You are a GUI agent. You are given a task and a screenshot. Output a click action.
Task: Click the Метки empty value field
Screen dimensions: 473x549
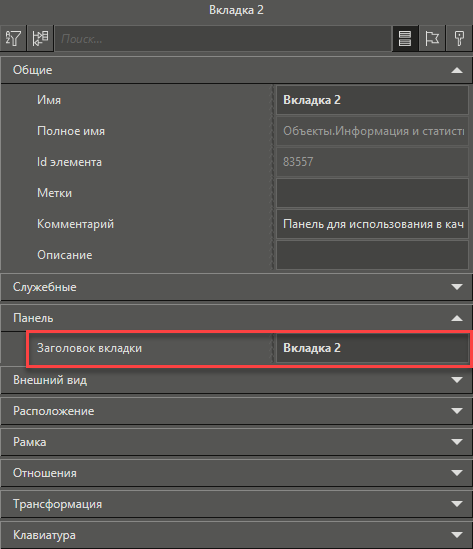click(x=372, y=193)
